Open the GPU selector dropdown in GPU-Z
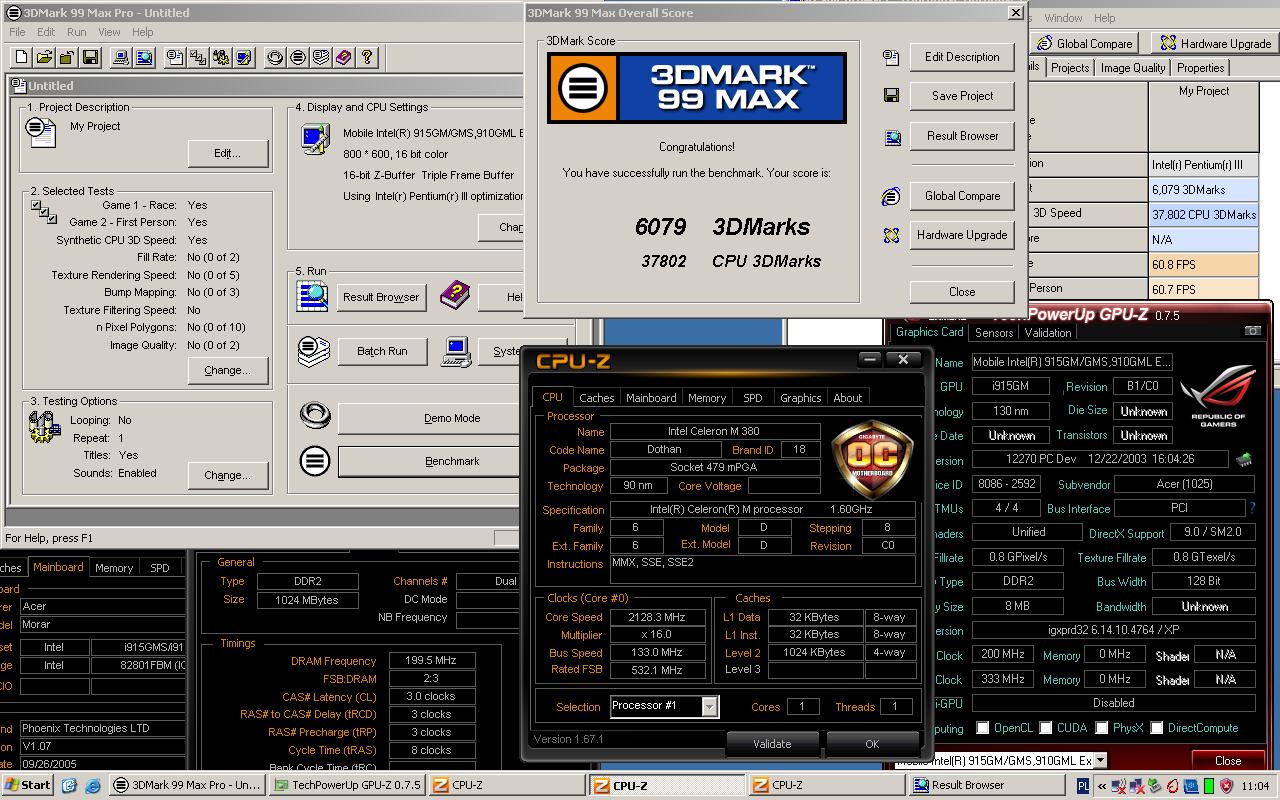1280x800 pixels. [x=1101, y=761]
